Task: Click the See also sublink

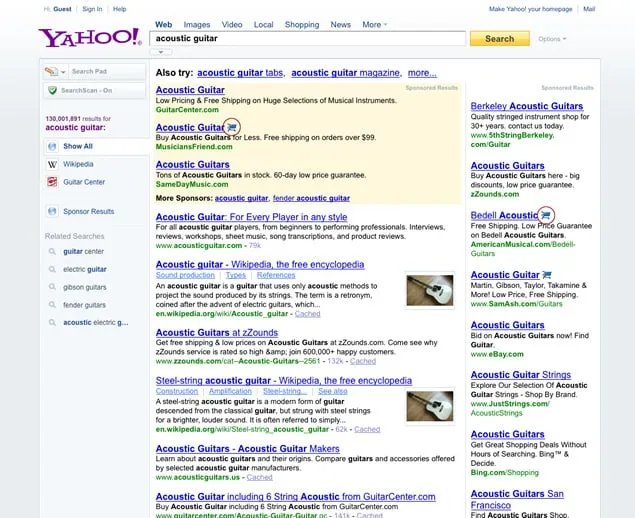Action: (x=332, y=391)
